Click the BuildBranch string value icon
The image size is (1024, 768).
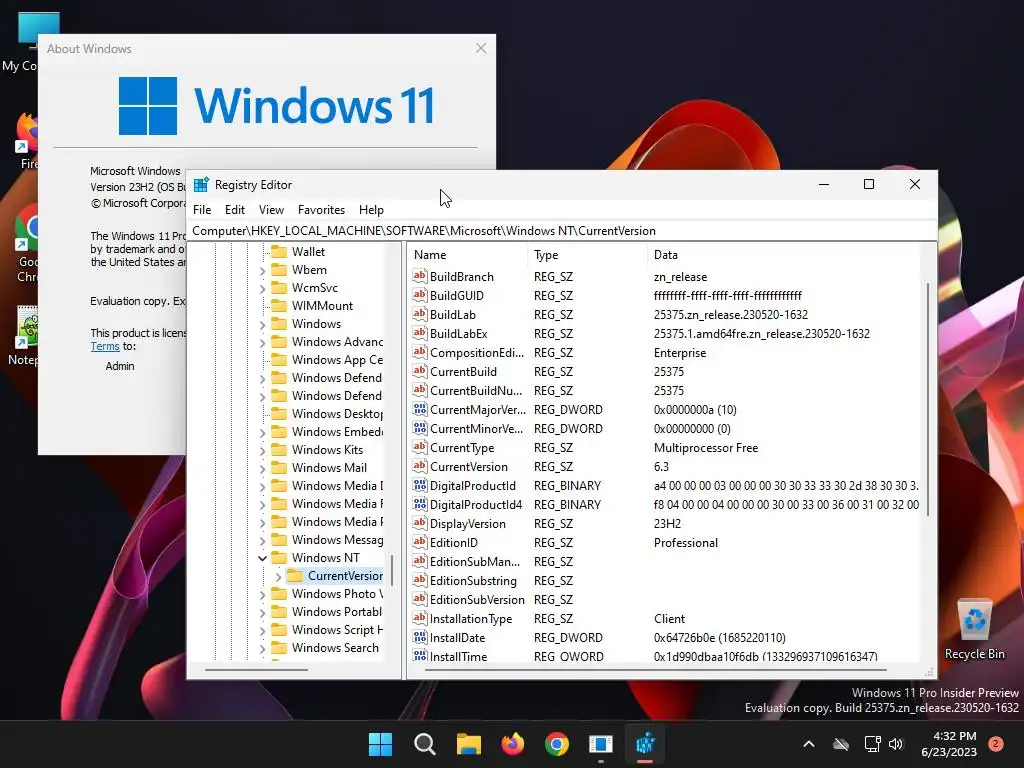419,276
